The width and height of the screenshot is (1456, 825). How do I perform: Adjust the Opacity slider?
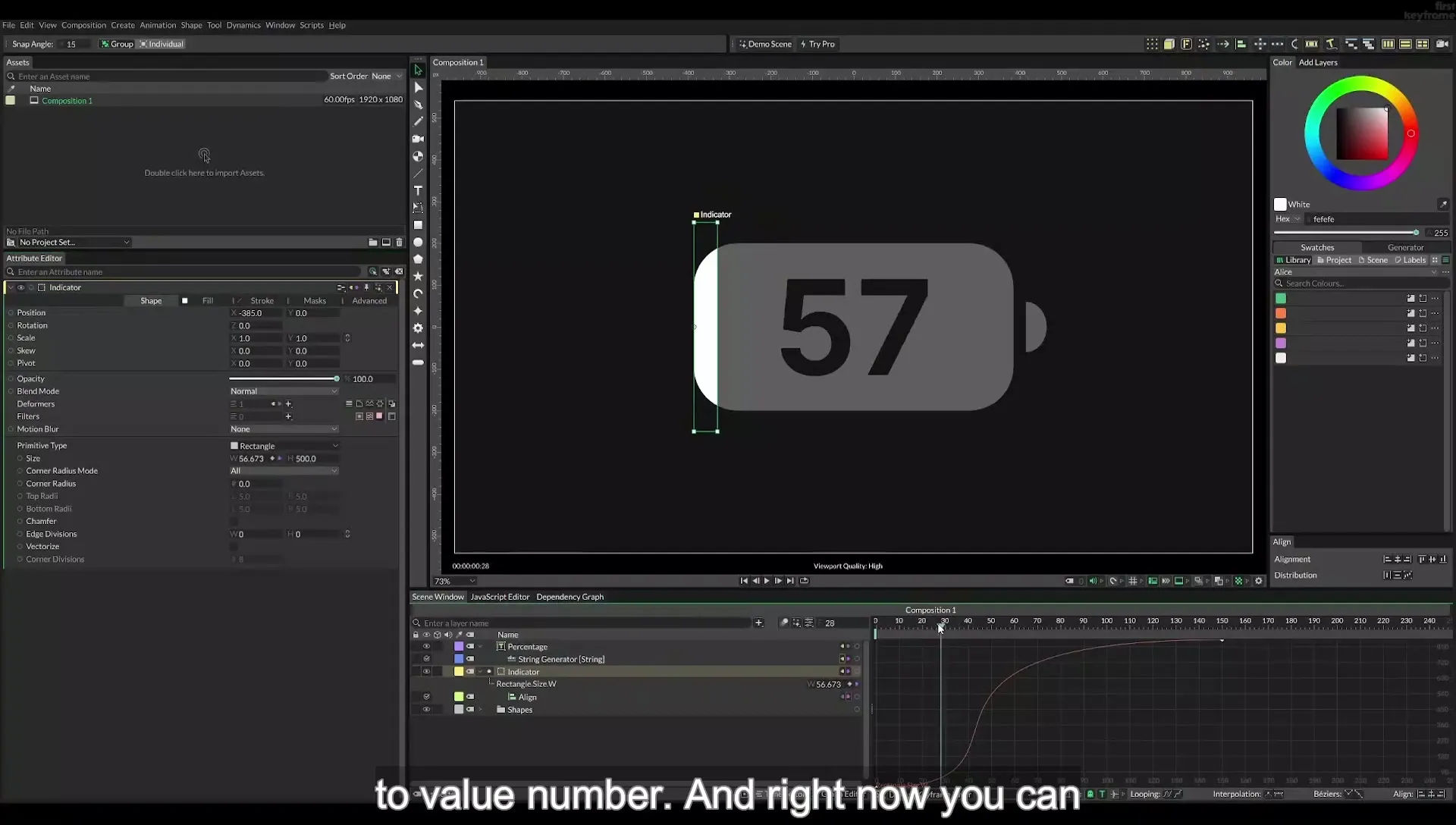coord(284,378)
